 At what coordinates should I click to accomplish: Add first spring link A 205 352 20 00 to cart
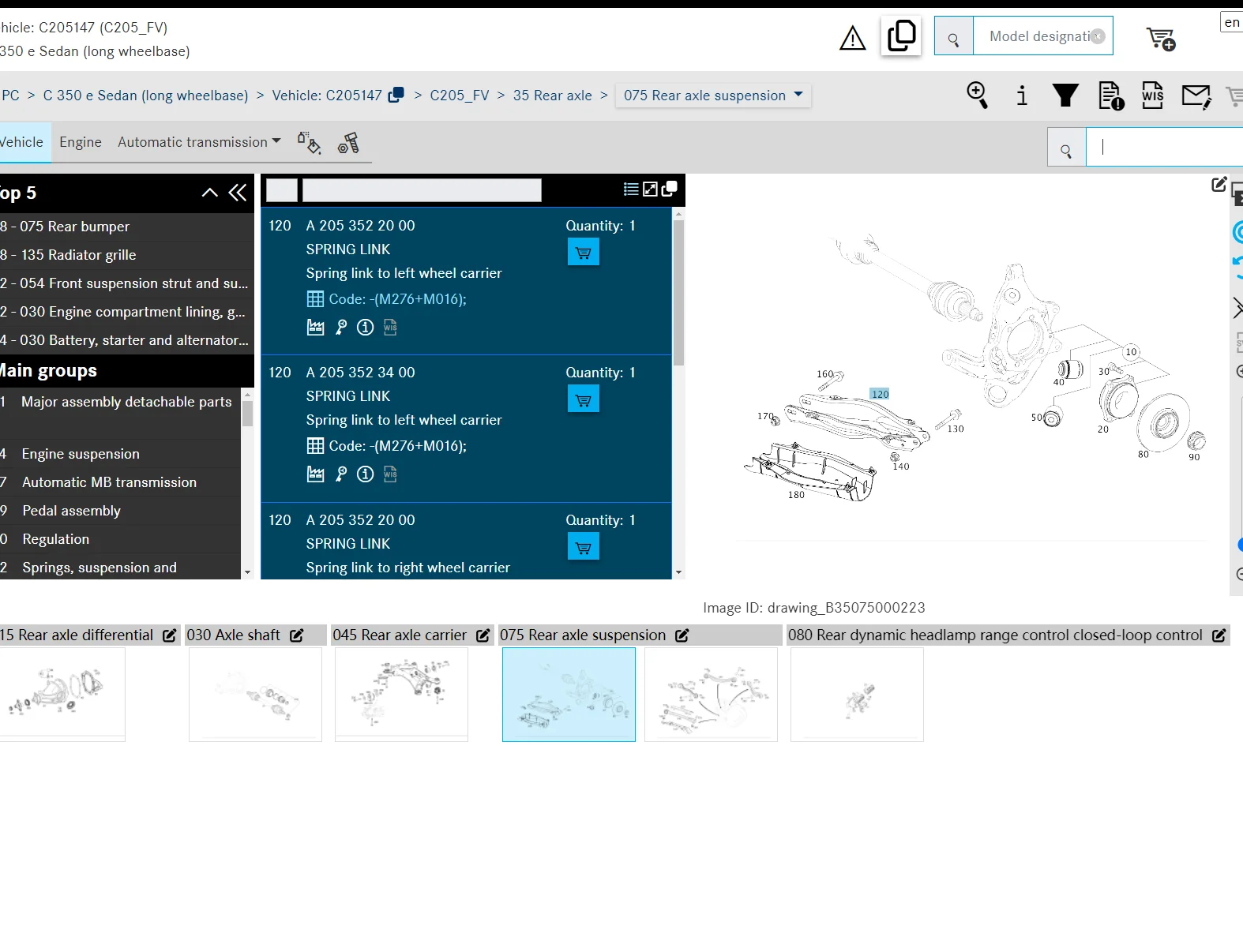[x=583, y=253]
